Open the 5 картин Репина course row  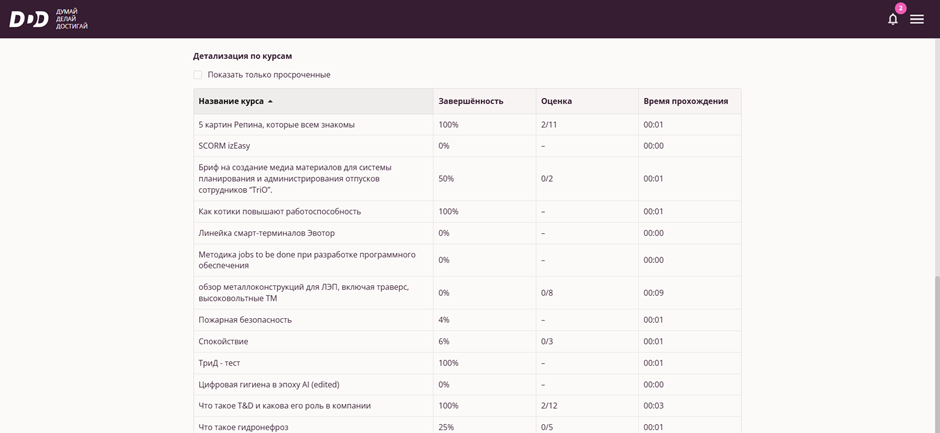point(277,125)
